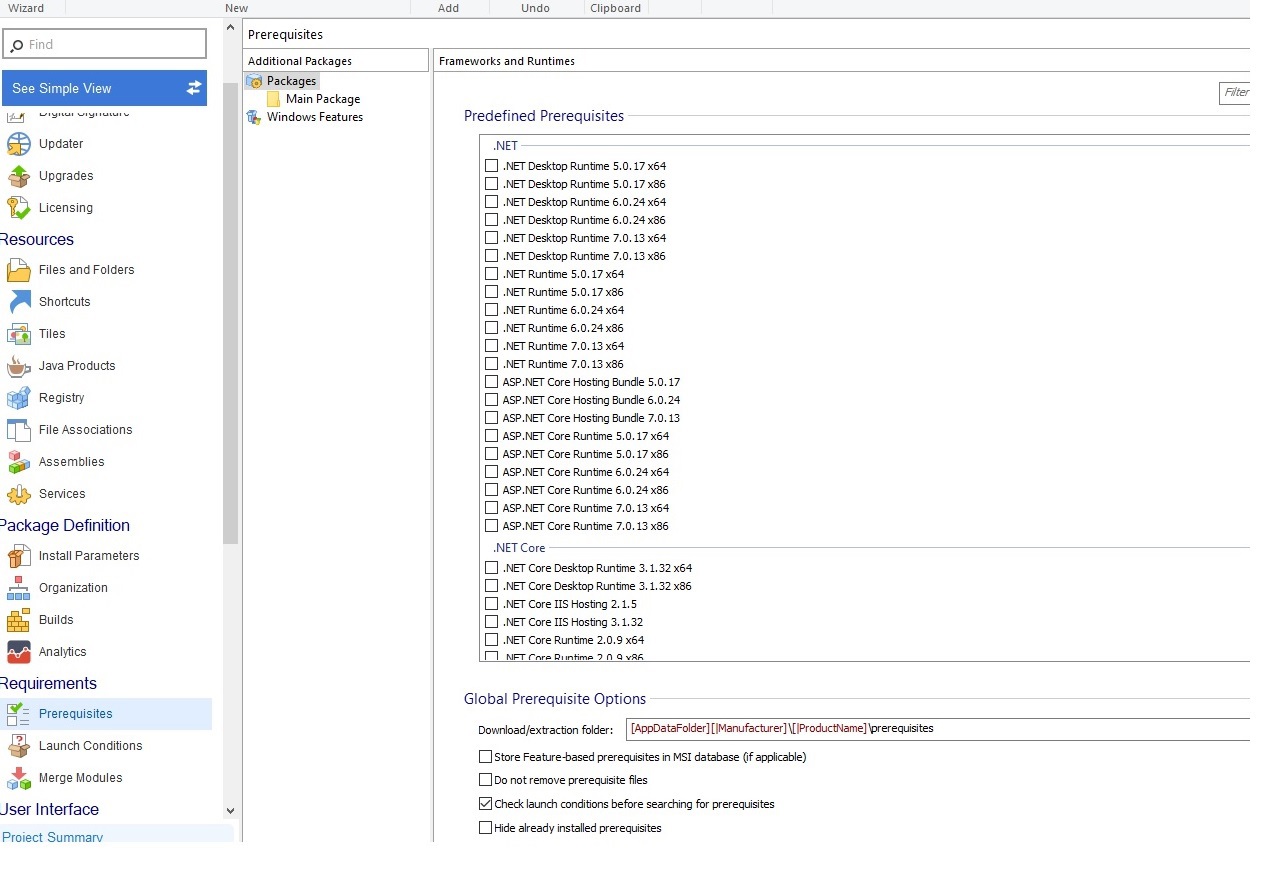Select the Main Package tree item
Screen dimensions: 1267x871
323,99
